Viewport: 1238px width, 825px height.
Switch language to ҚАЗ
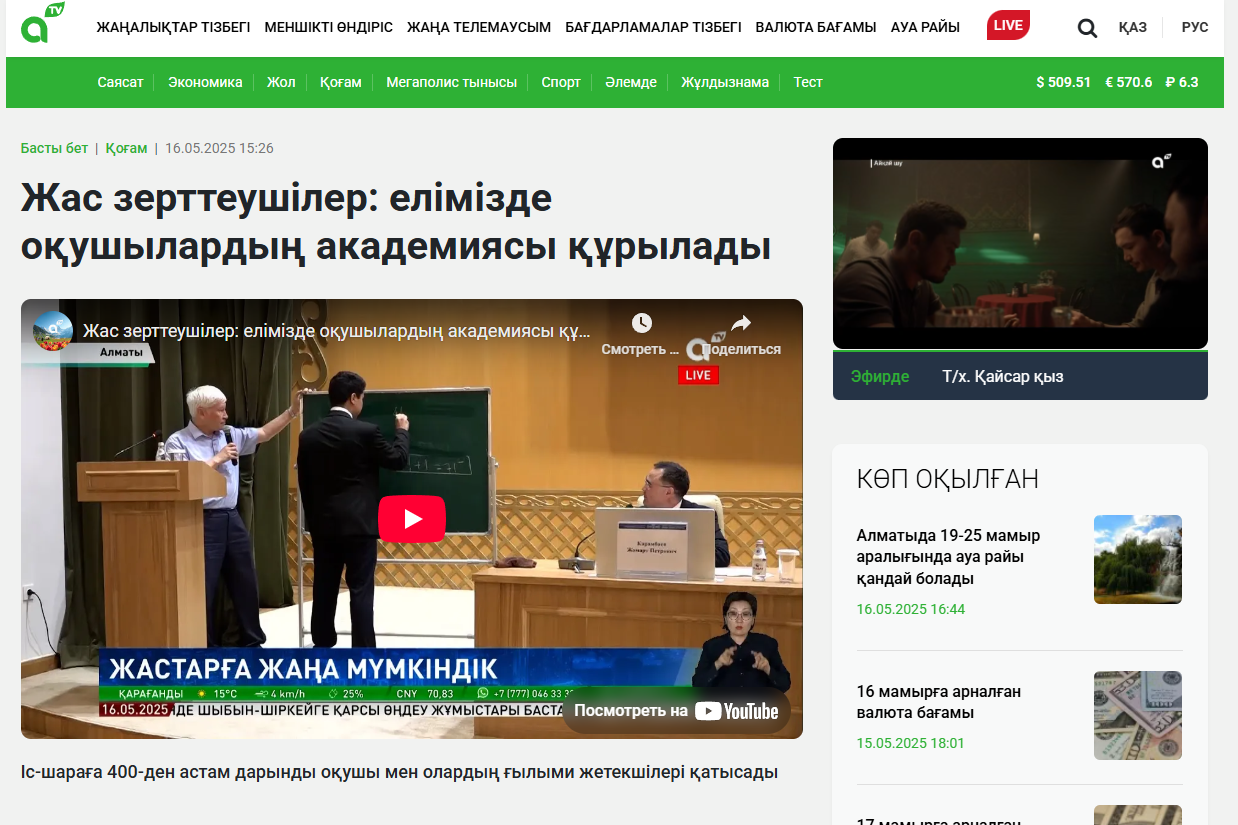tap(1132, 27)
